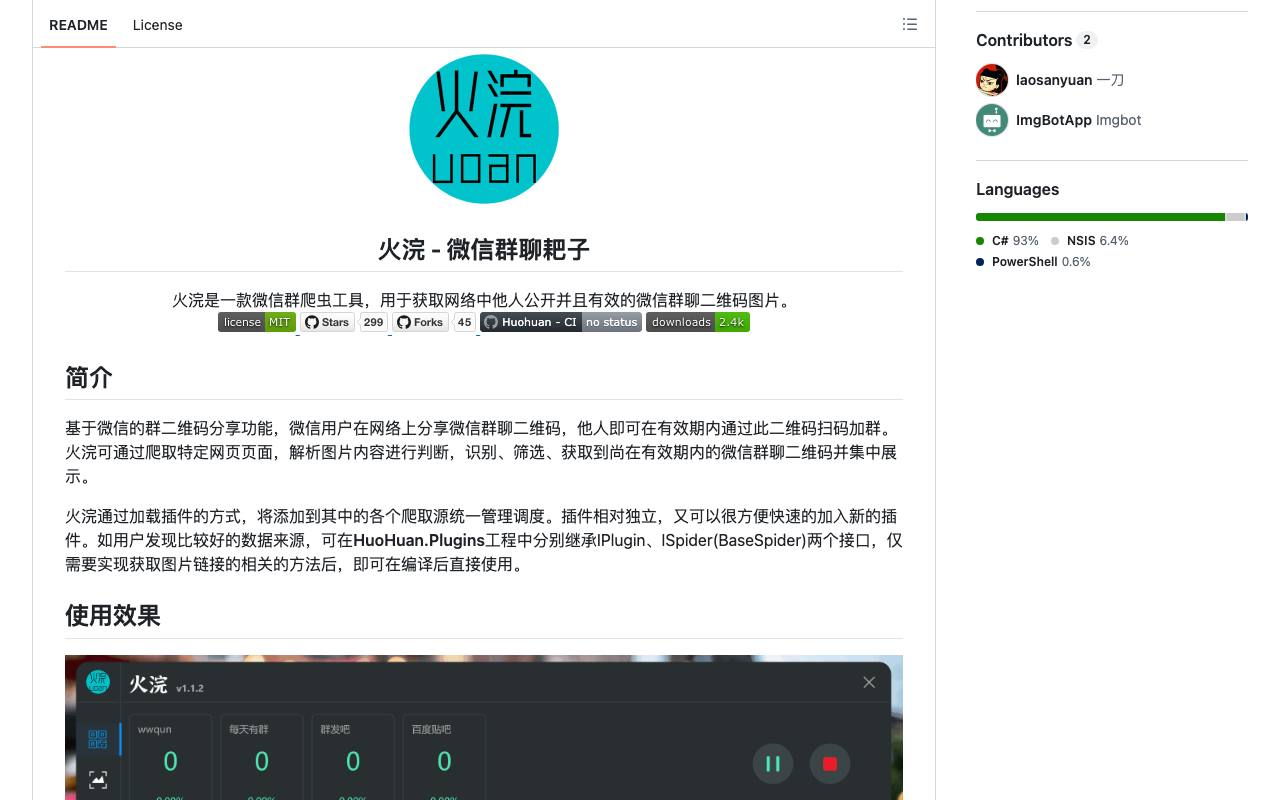This screenshot has width=1280, height=800.
Task: Click the red stop button in app screenshot
Action: coord(829,764)
